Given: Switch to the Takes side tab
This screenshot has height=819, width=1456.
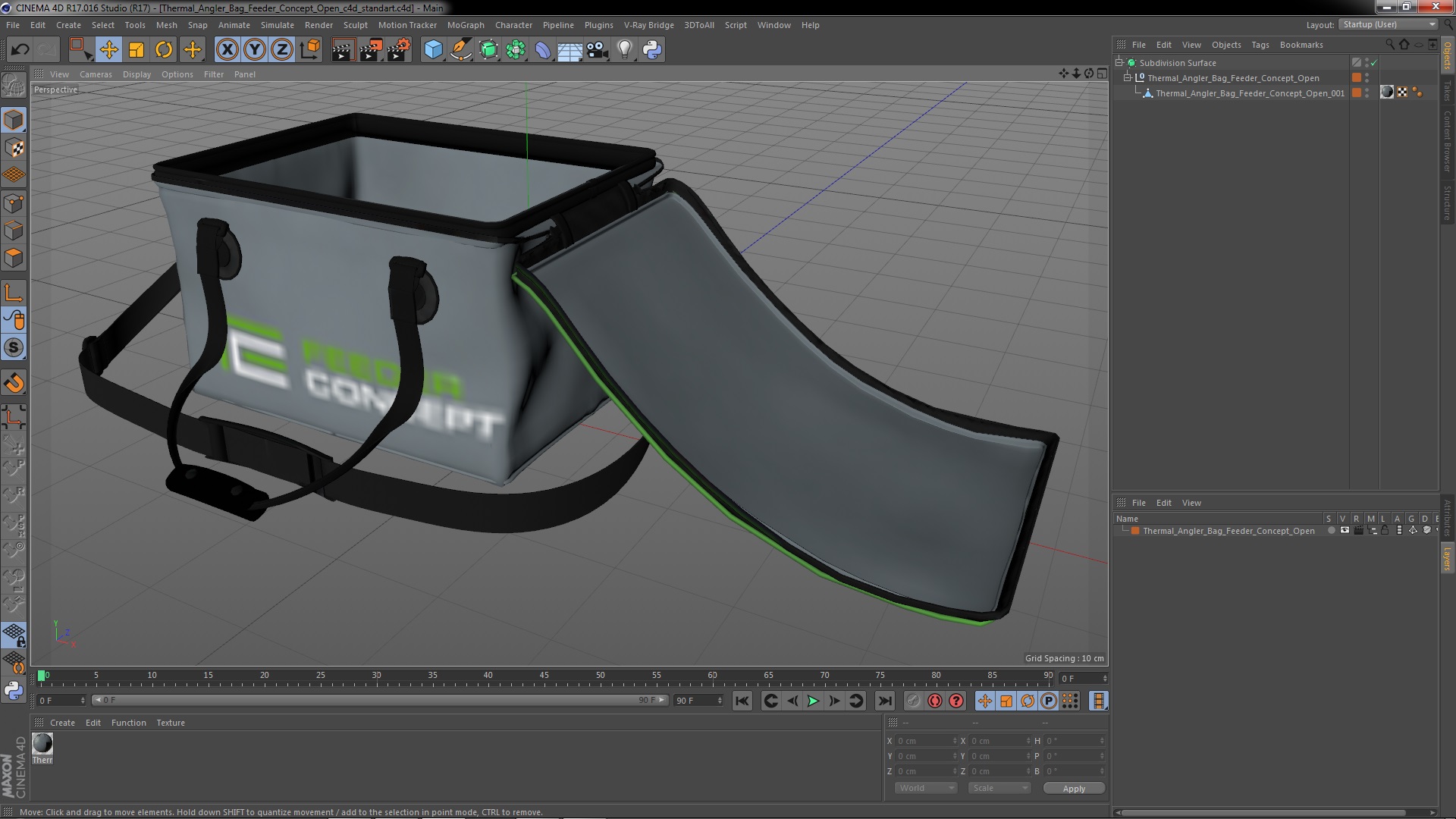Looking at the screenshot, I should tap(1447, 91).
